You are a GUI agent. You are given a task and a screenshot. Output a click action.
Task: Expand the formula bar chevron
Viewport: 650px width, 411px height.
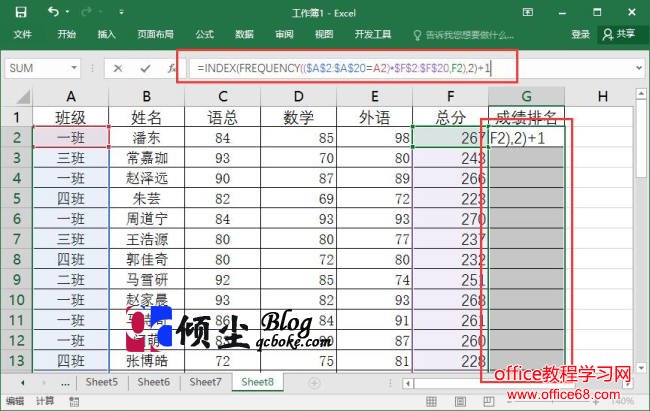click(x=639, y=68)
